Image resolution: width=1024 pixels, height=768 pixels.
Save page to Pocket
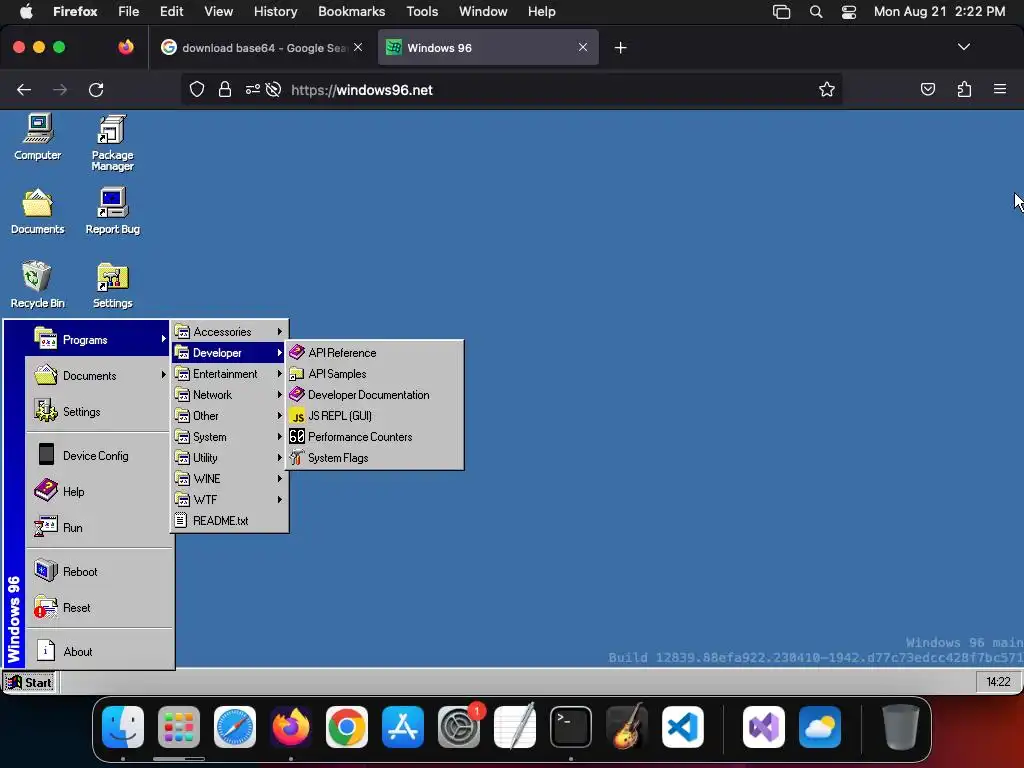927,89
